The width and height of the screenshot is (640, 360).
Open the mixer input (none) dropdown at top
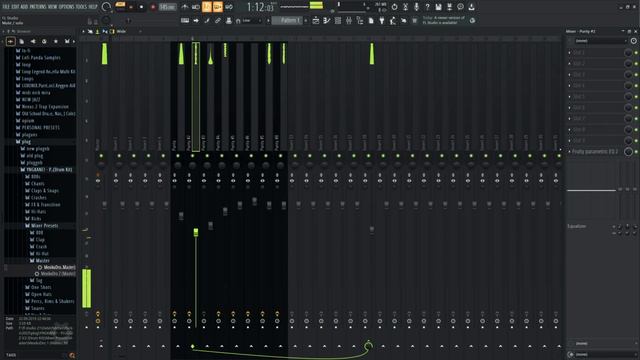click(x=600, y=41)
